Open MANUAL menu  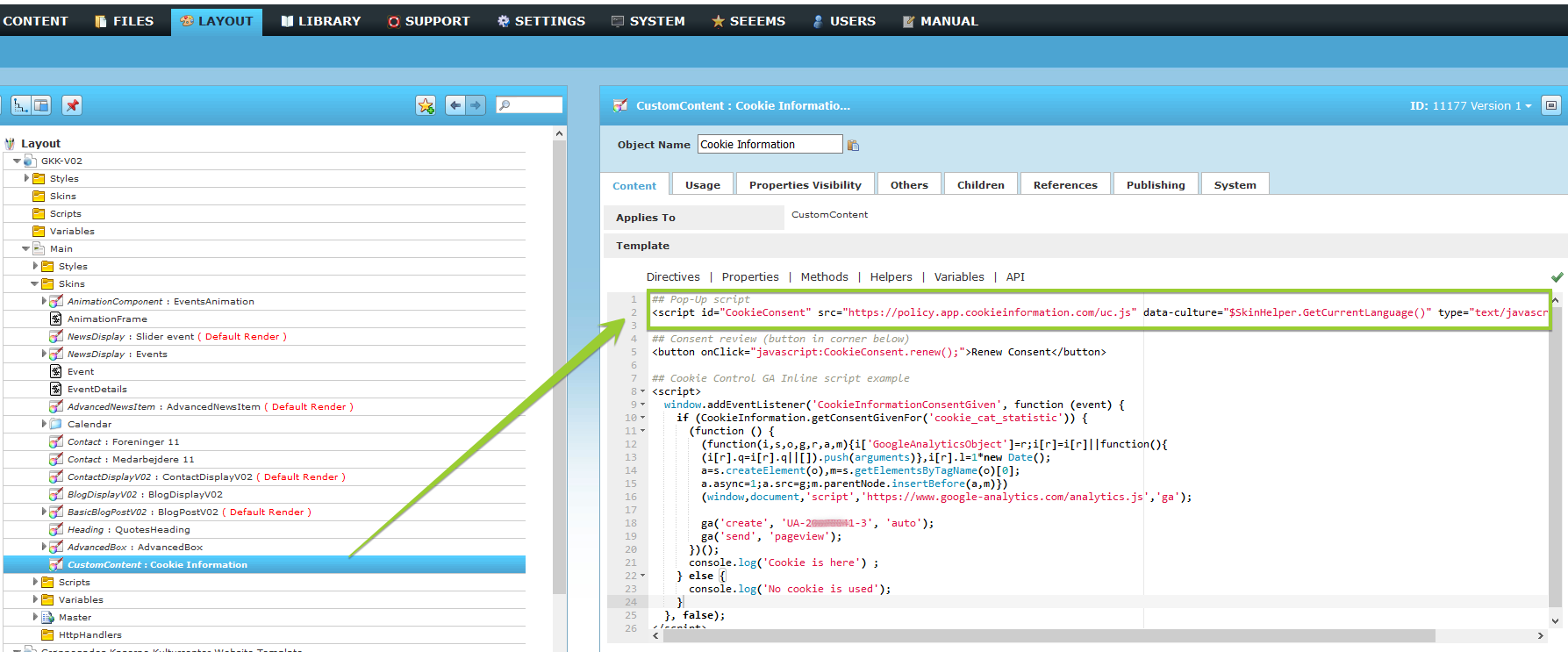tap(940, 21)
